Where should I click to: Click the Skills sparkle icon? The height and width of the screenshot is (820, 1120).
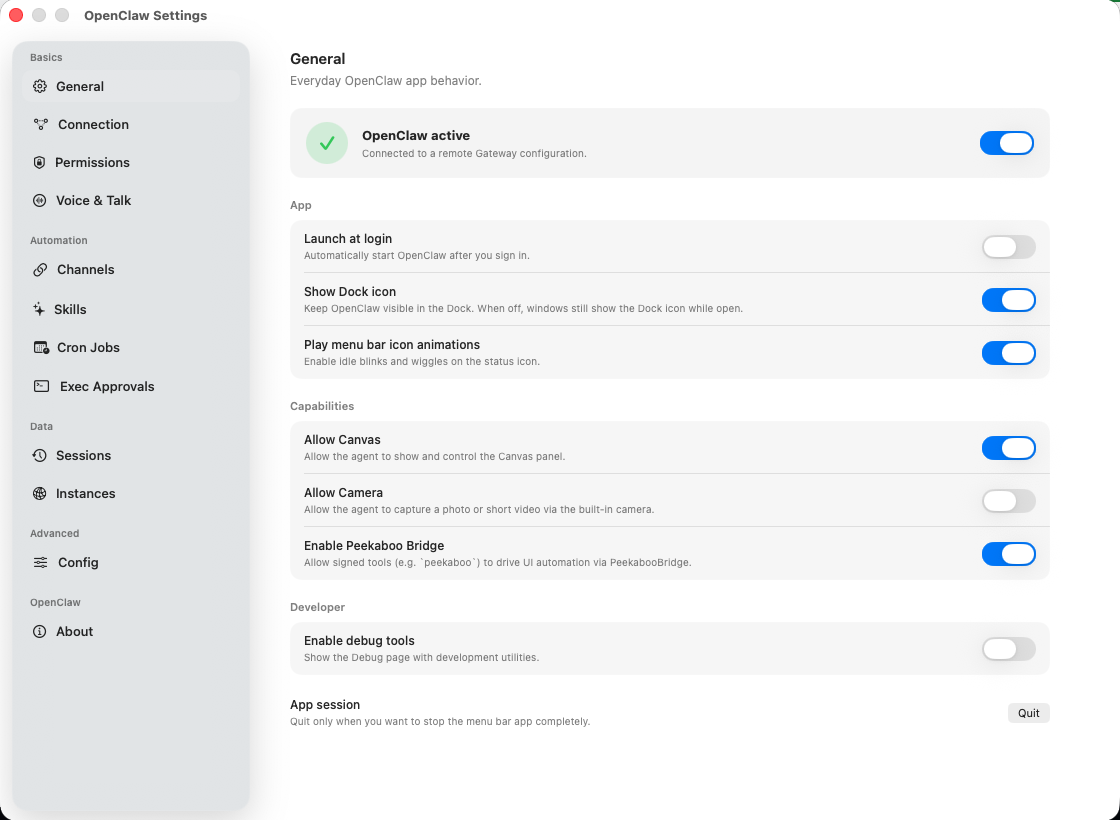[39, 309]
